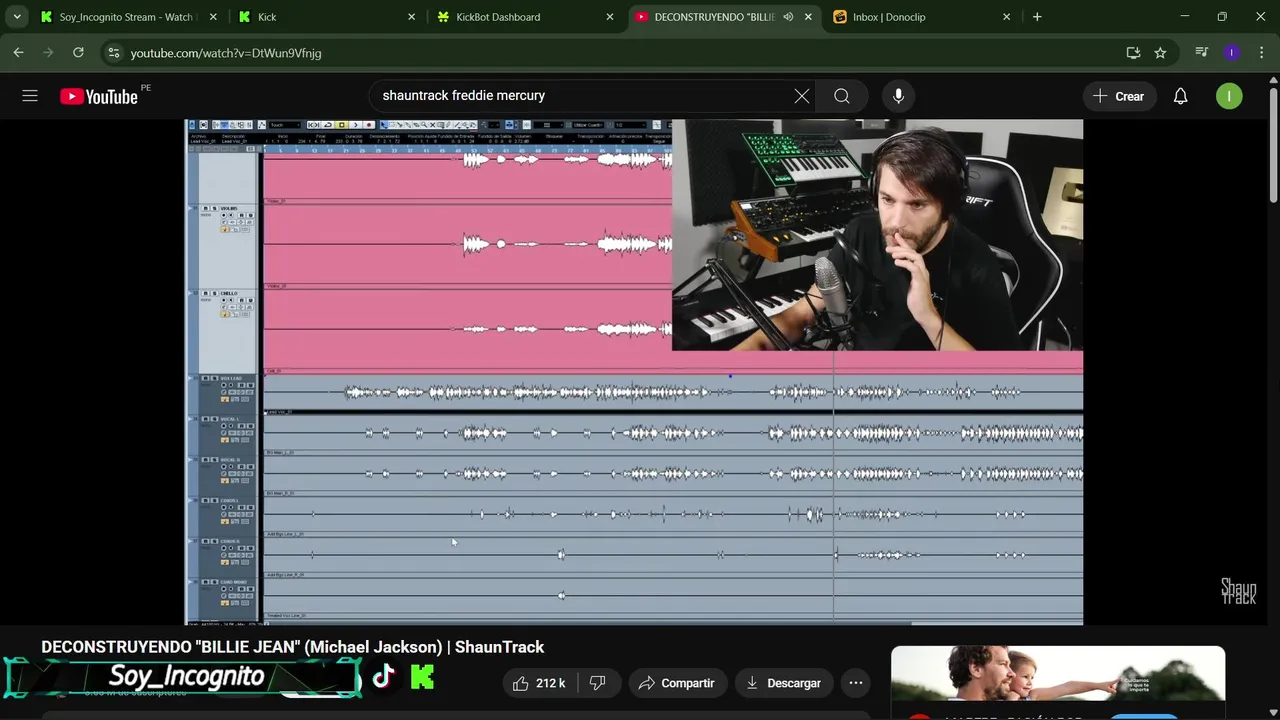Bookmark this page with the star
The image size is (1280, 720).
point(1160,53)
